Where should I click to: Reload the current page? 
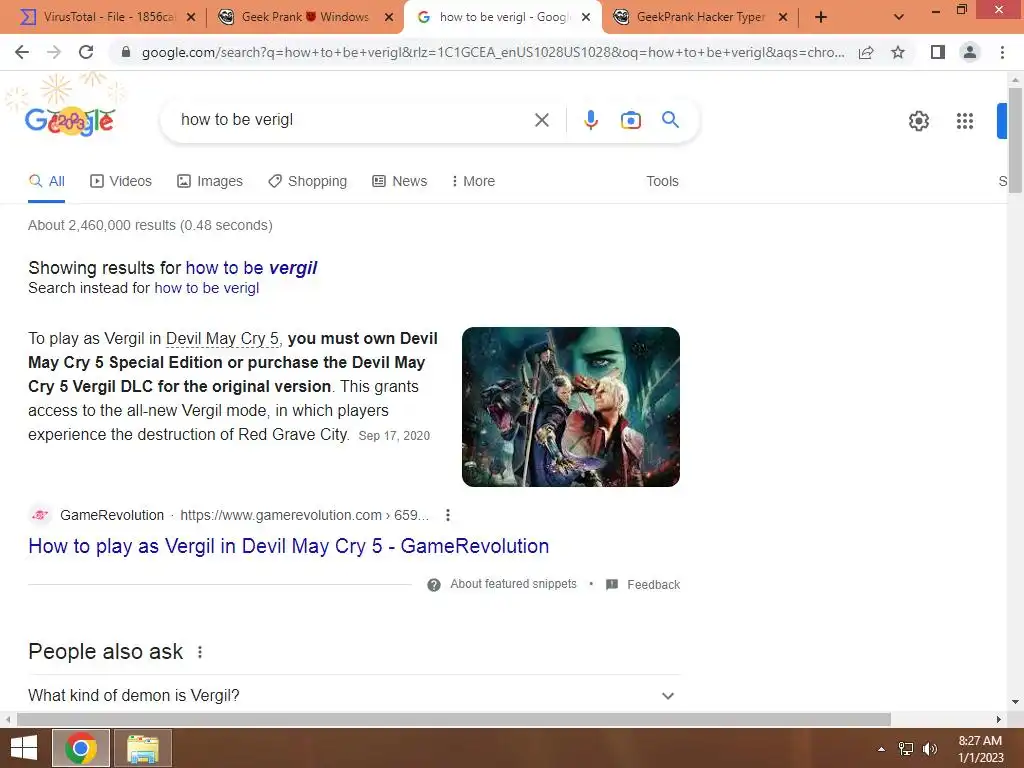tap(86, 52)
